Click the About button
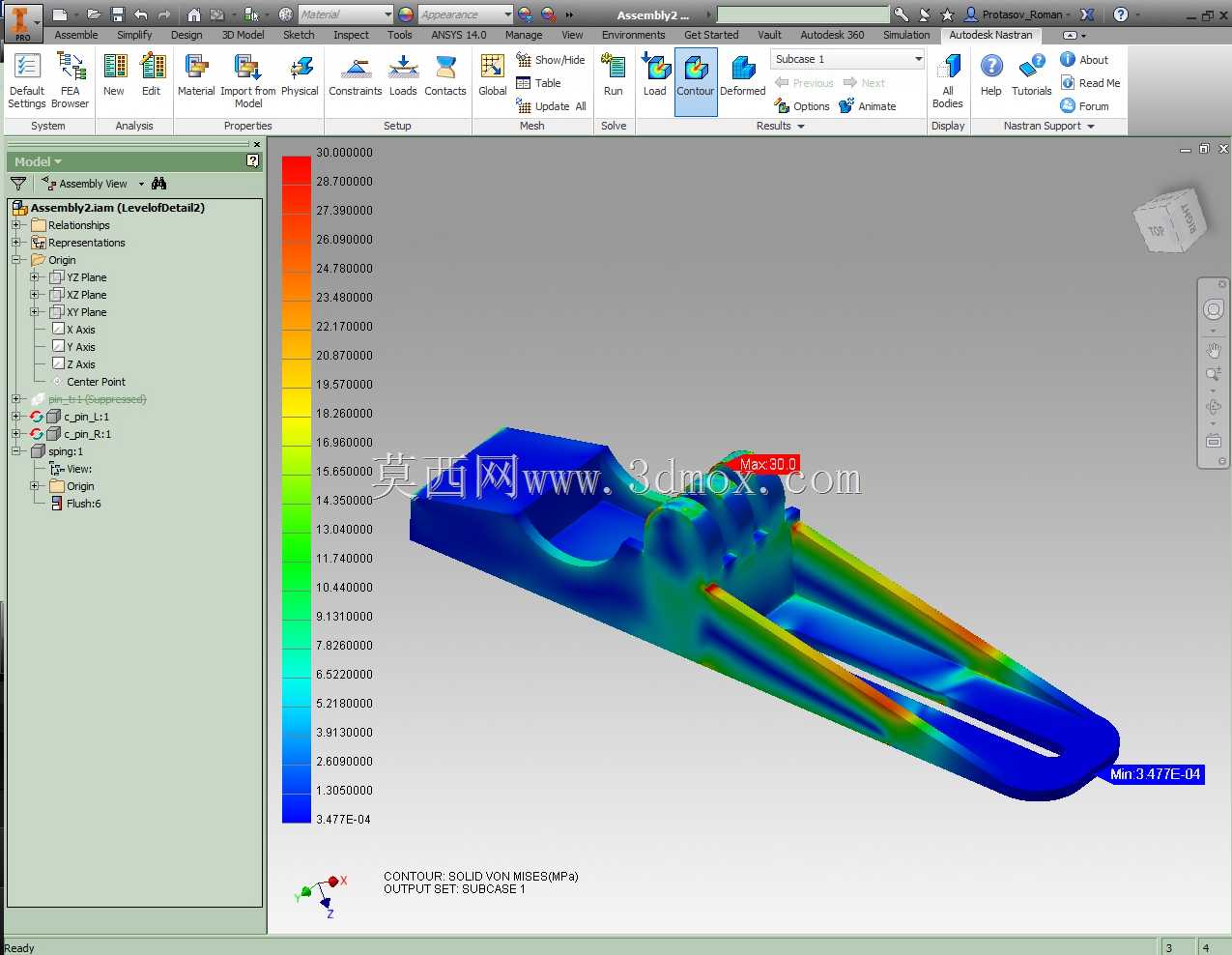 (1084, 60)
